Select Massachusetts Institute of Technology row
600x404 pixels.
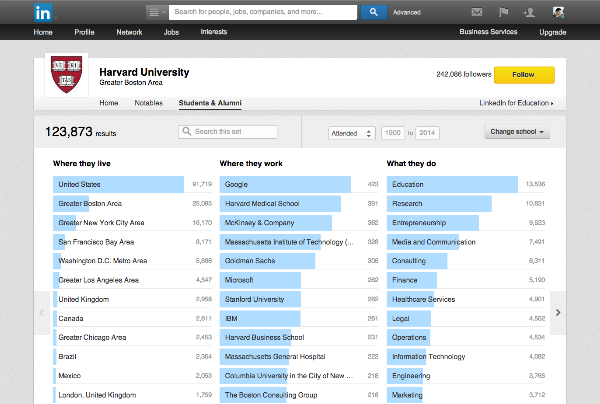click(299, 242)
